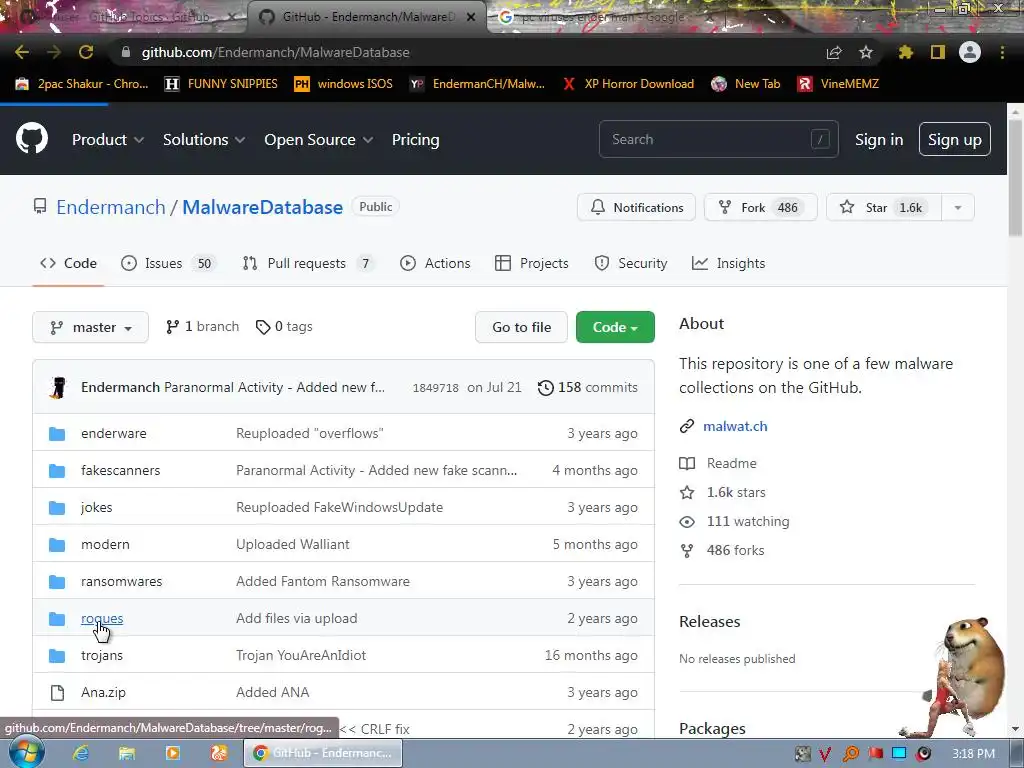This screenshot has height=768, width=1024.
Task: Switch to the Security tab
Action: (630, 263)
